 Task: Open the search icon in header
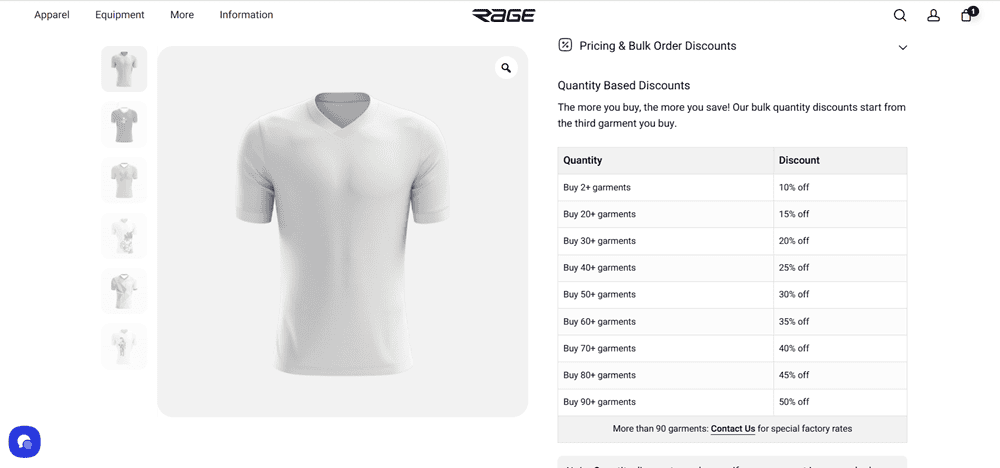click(900, 15)
